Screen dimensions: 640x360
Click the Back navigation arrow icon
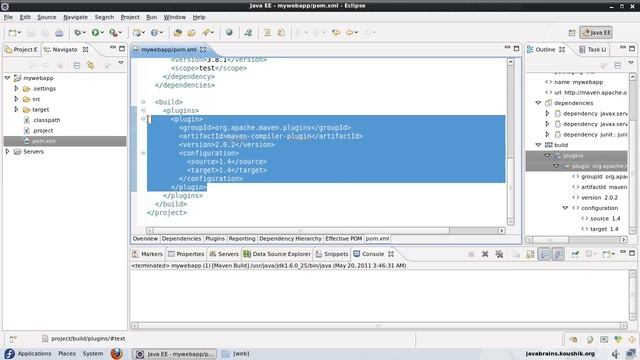pos(349,33)
